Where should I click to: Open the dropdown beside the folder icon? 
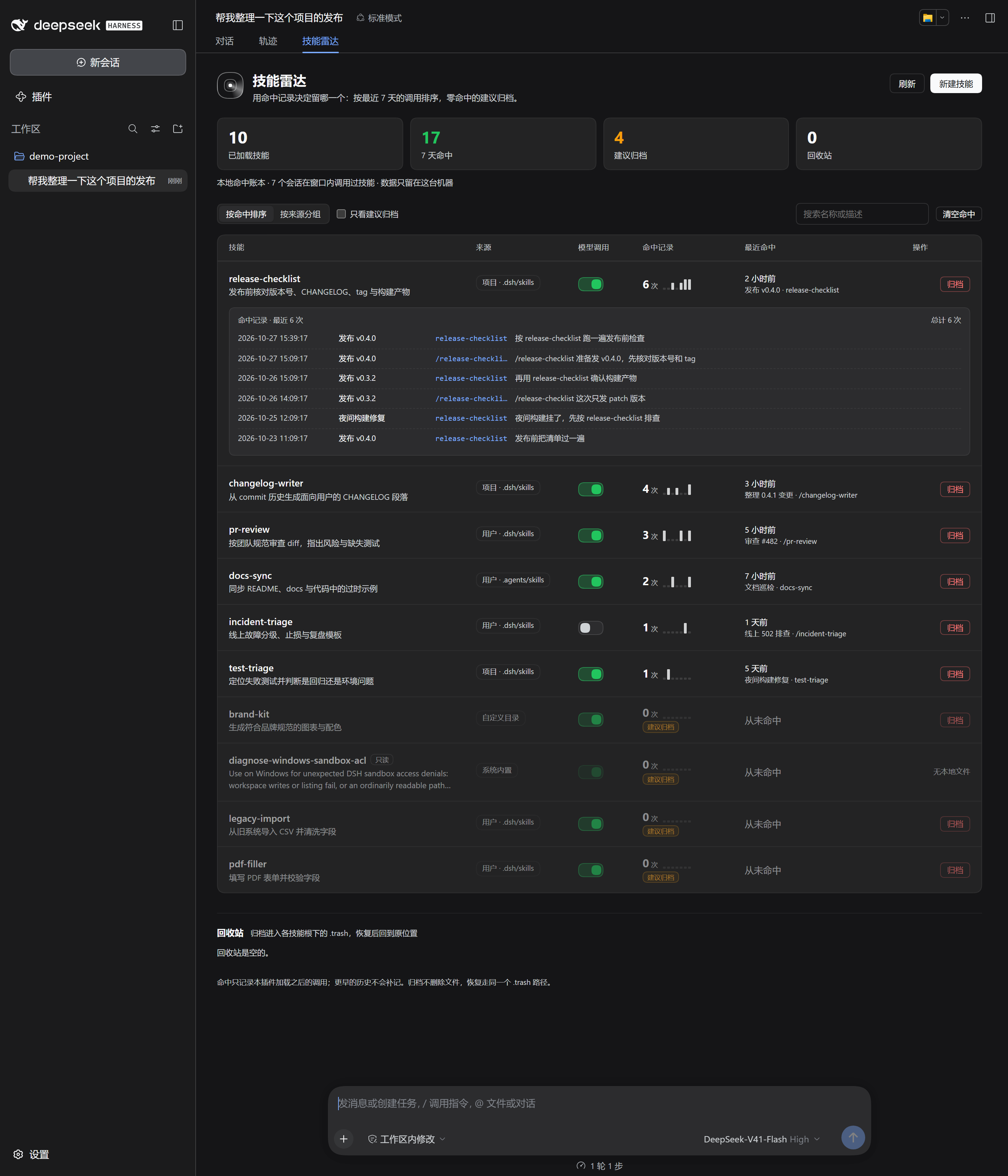(x=942, y=17)
